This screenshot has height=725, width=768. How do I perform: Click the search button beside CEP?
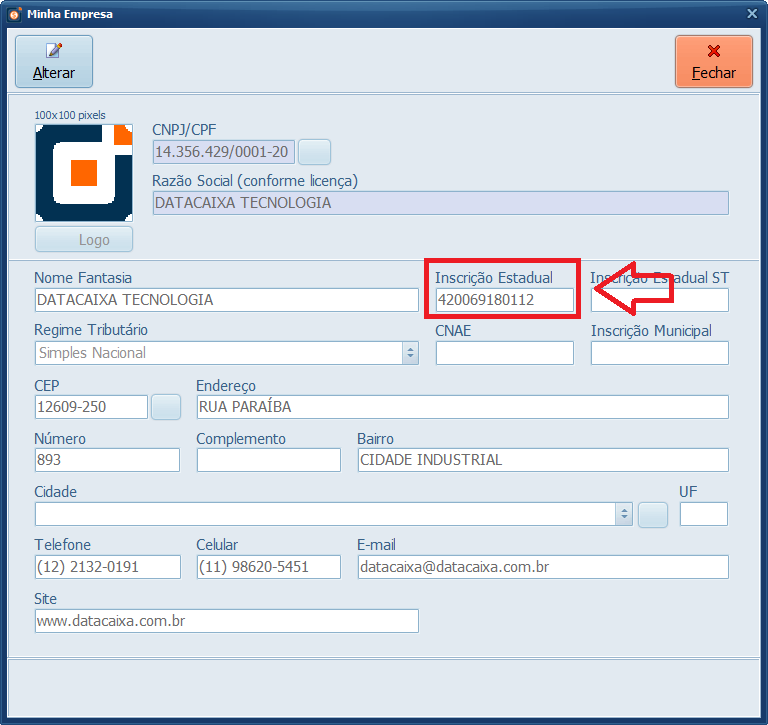[x=165, y=407]
